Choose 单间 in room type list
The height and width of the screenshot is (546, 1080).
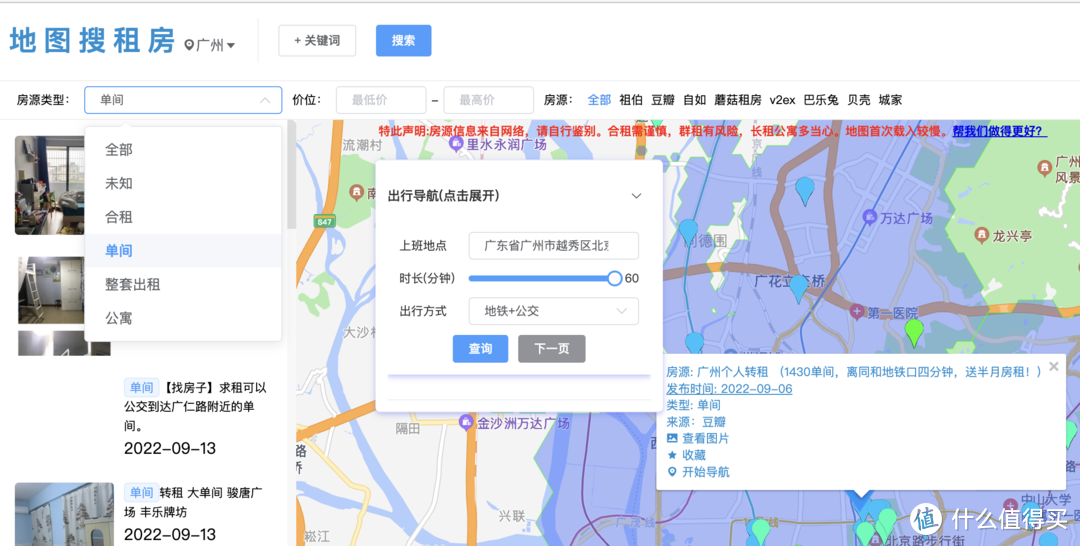coord(183,251)
